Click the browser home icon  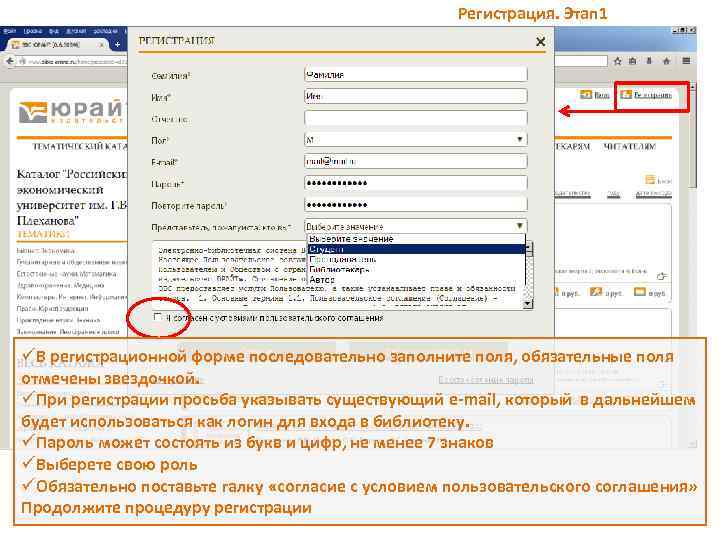pyautogui.click(x=666, y=61)
